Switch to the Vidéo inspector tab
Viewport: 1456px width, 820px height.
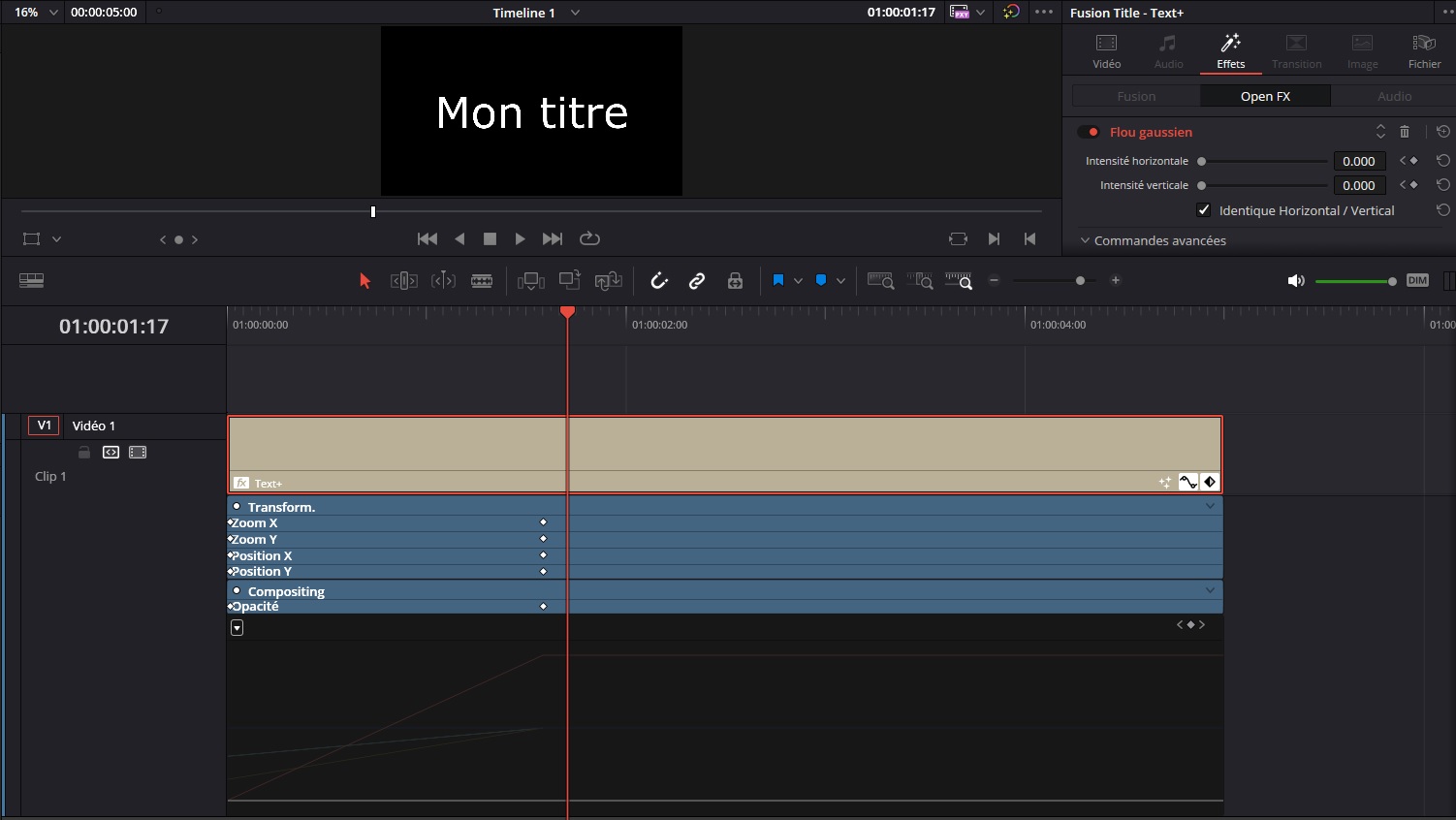pyautogui.click(x=1106, y=51)
